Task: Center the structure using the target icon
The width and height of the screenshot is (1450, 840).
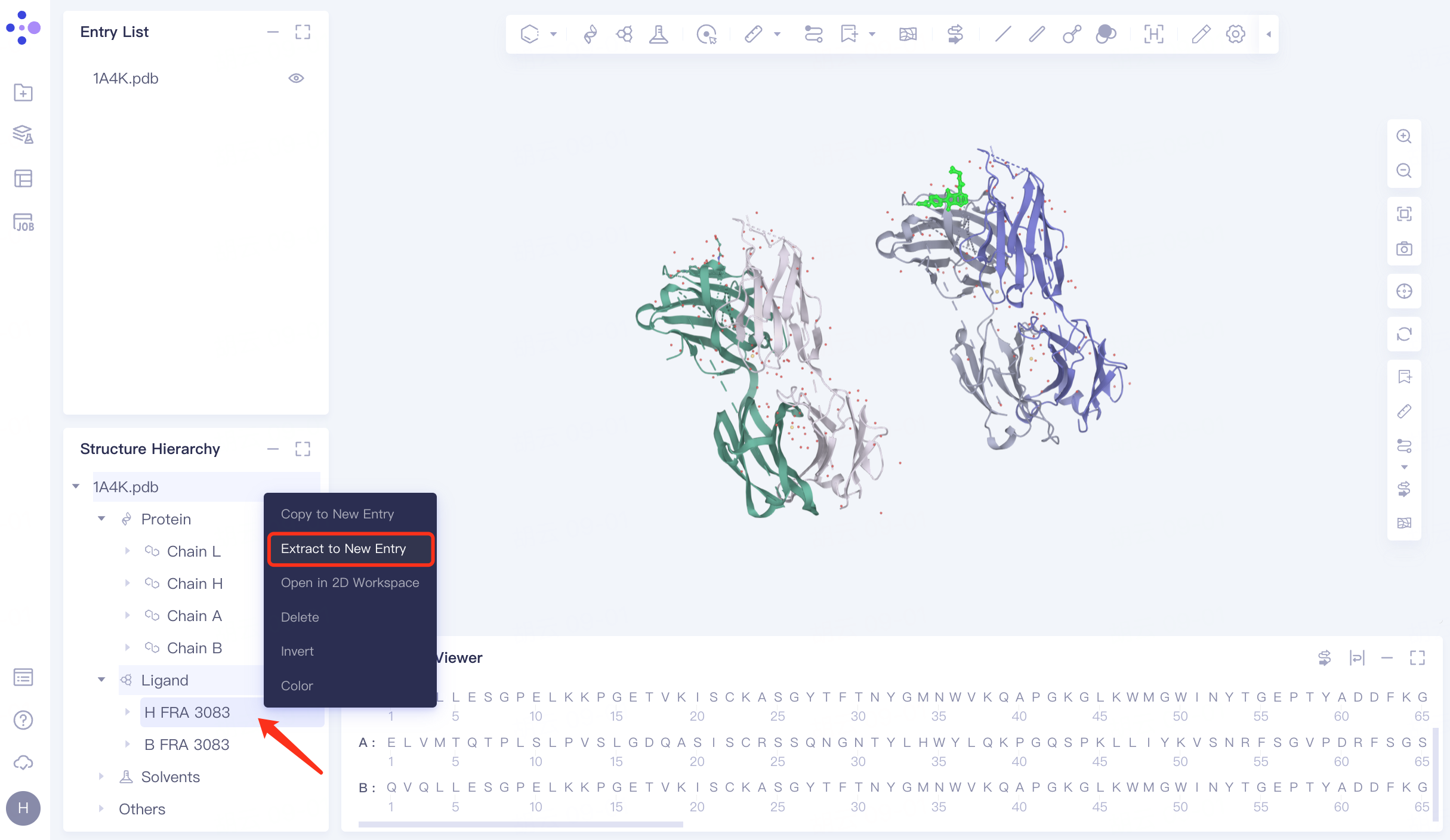Action: point(1404,292)
